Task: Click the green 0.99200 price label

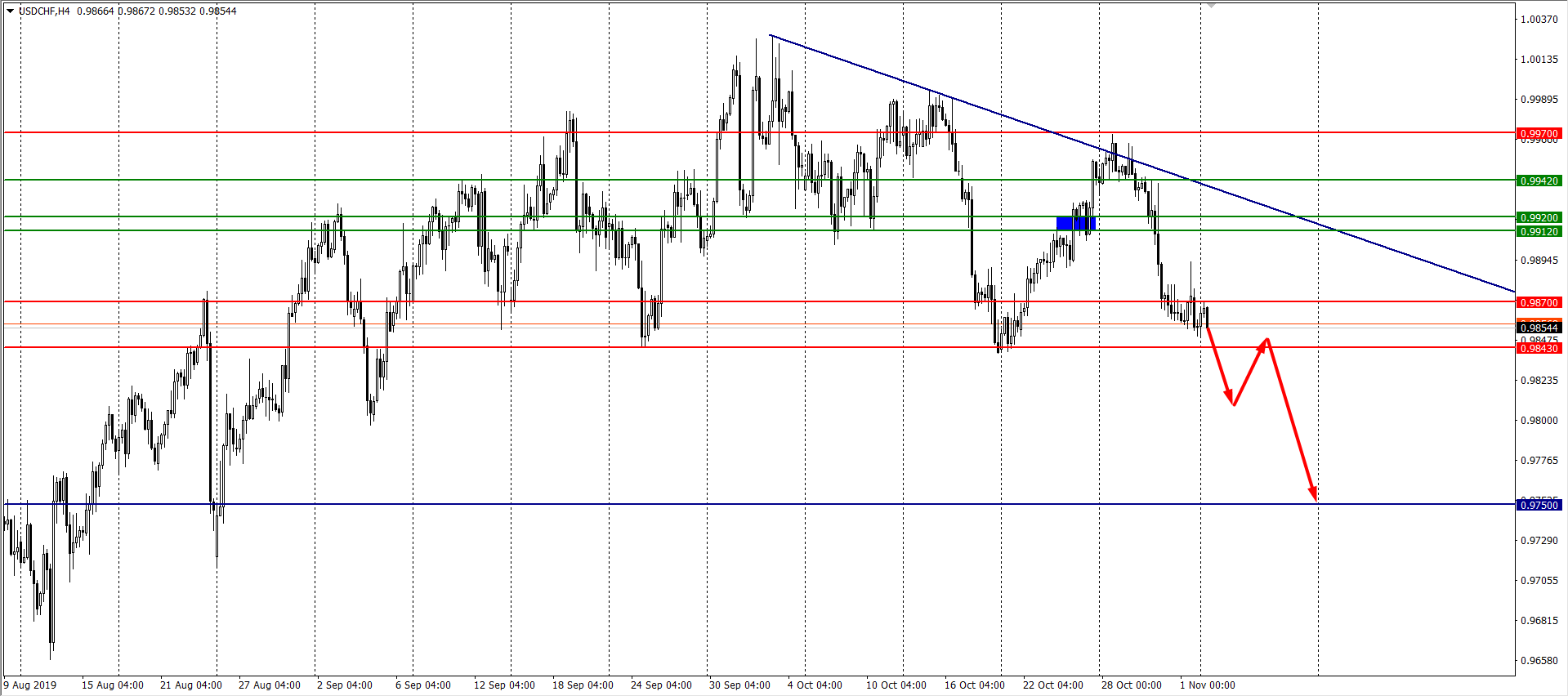Action: coord(1539,218)
